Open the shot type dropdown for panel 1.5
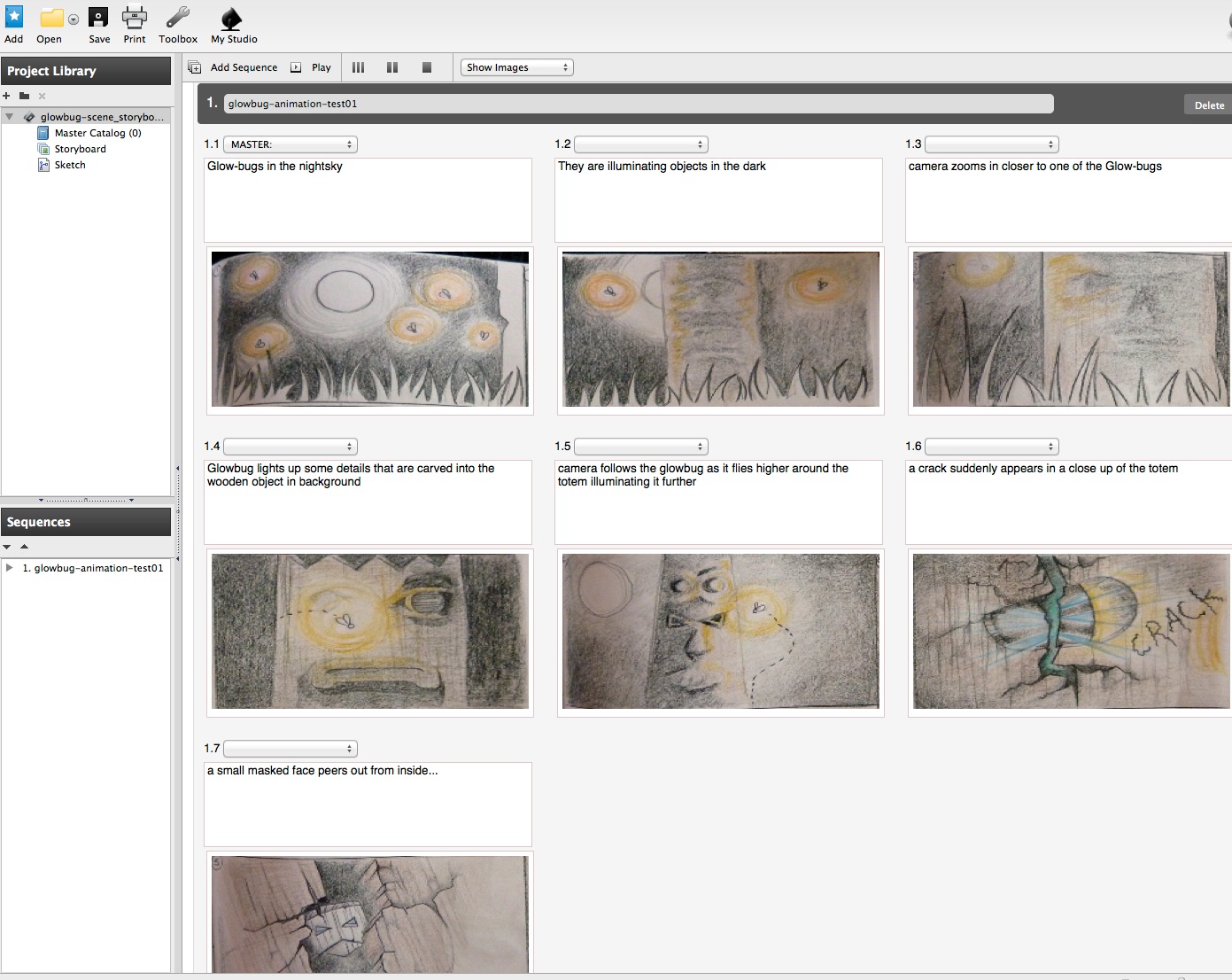 pos(640,447)
